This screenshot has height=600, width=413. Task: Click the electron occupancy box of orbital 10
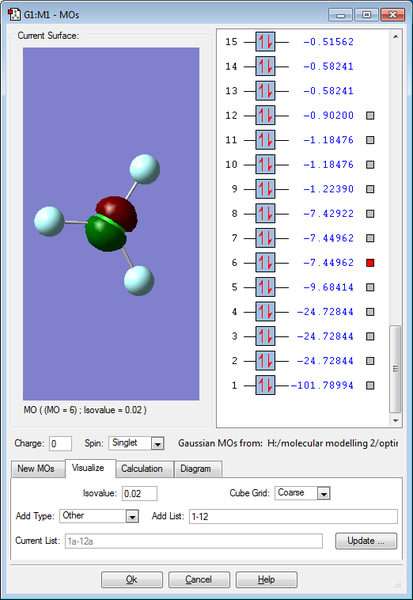pos(265,165)
